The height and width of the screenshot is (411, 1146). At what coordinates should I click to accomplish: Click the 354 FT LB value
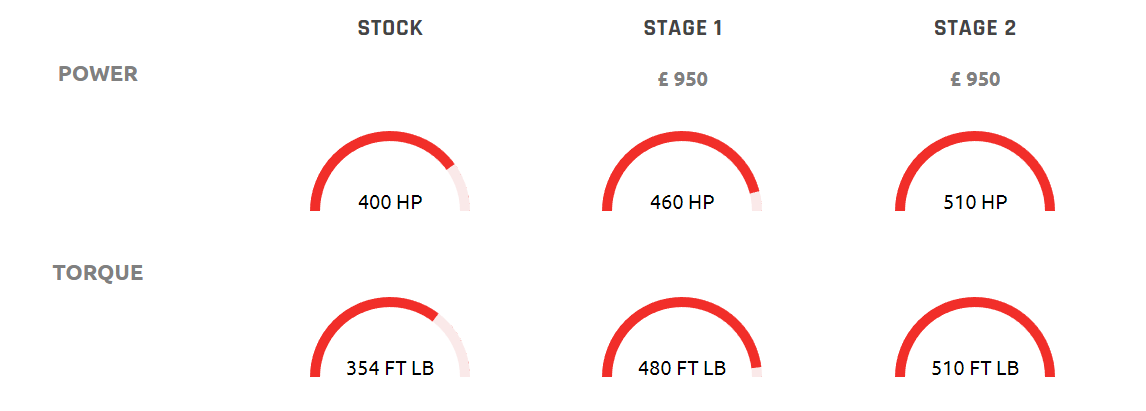pyautogui.click(x=390, y=368)
